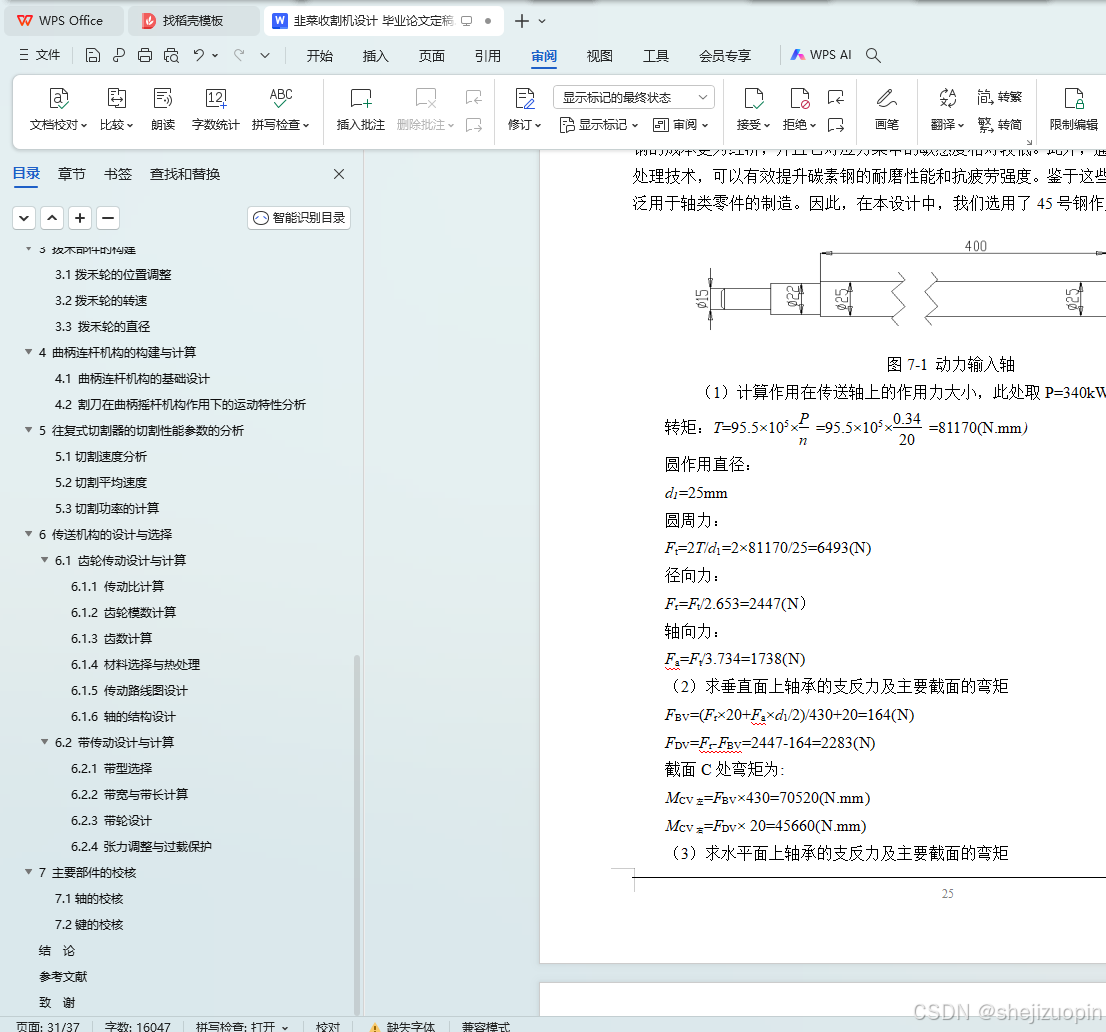This screenshot has height=1032, width=1106.
Task: Click the Export to PDF icon
Action: tap(118, 55)
